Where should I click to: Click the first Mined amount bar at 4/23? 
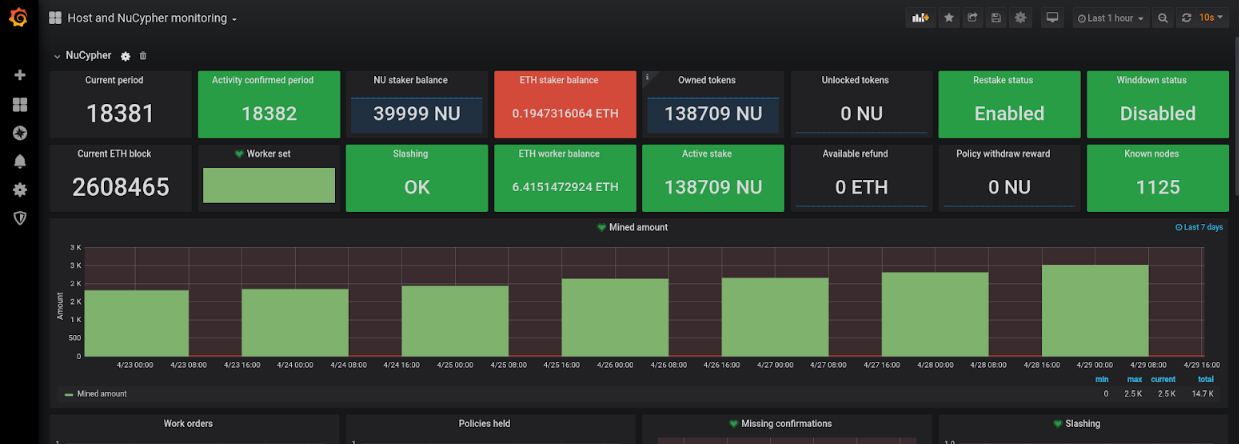136,323
